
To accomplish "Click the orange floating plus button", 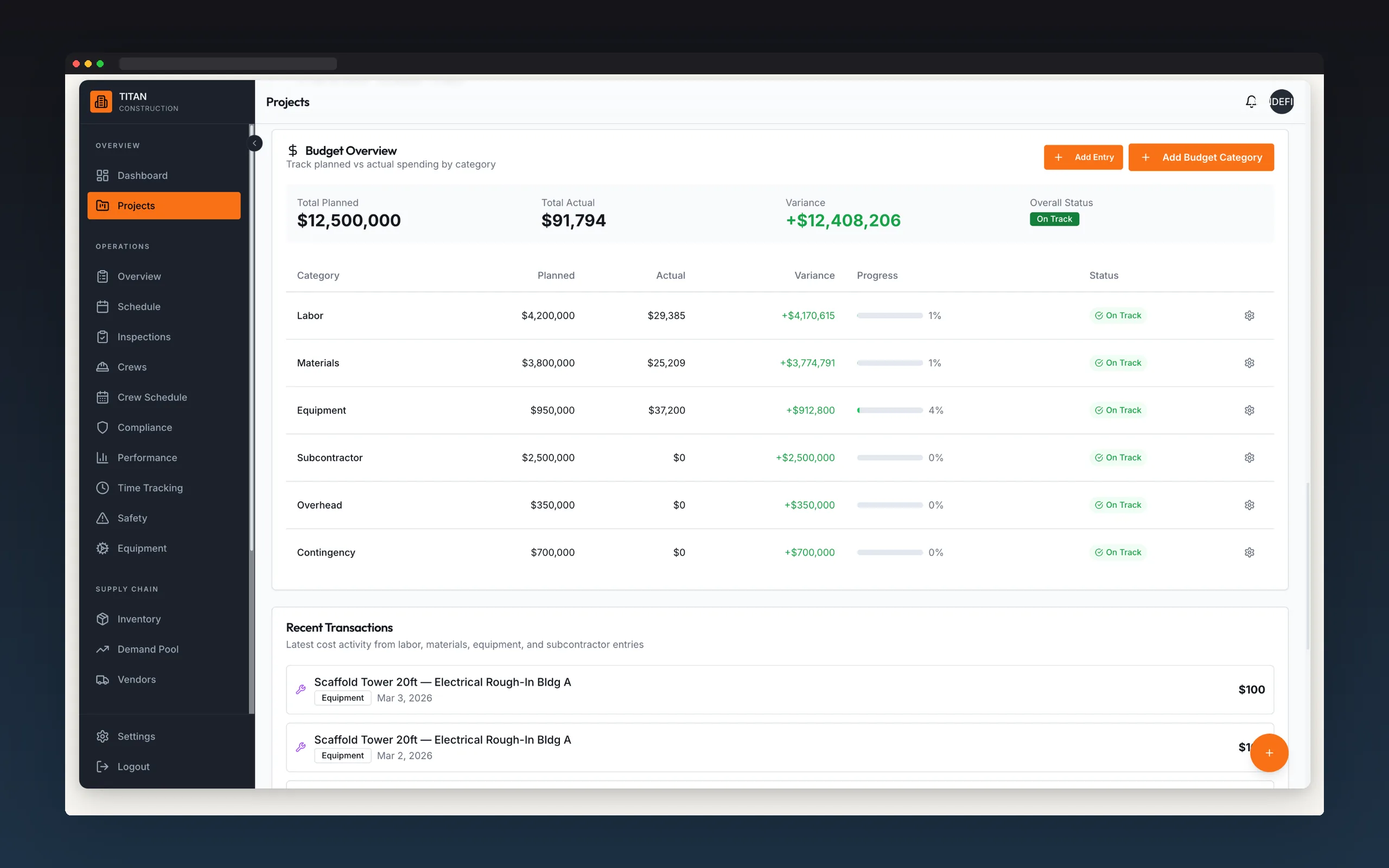I will point(1269,752).
